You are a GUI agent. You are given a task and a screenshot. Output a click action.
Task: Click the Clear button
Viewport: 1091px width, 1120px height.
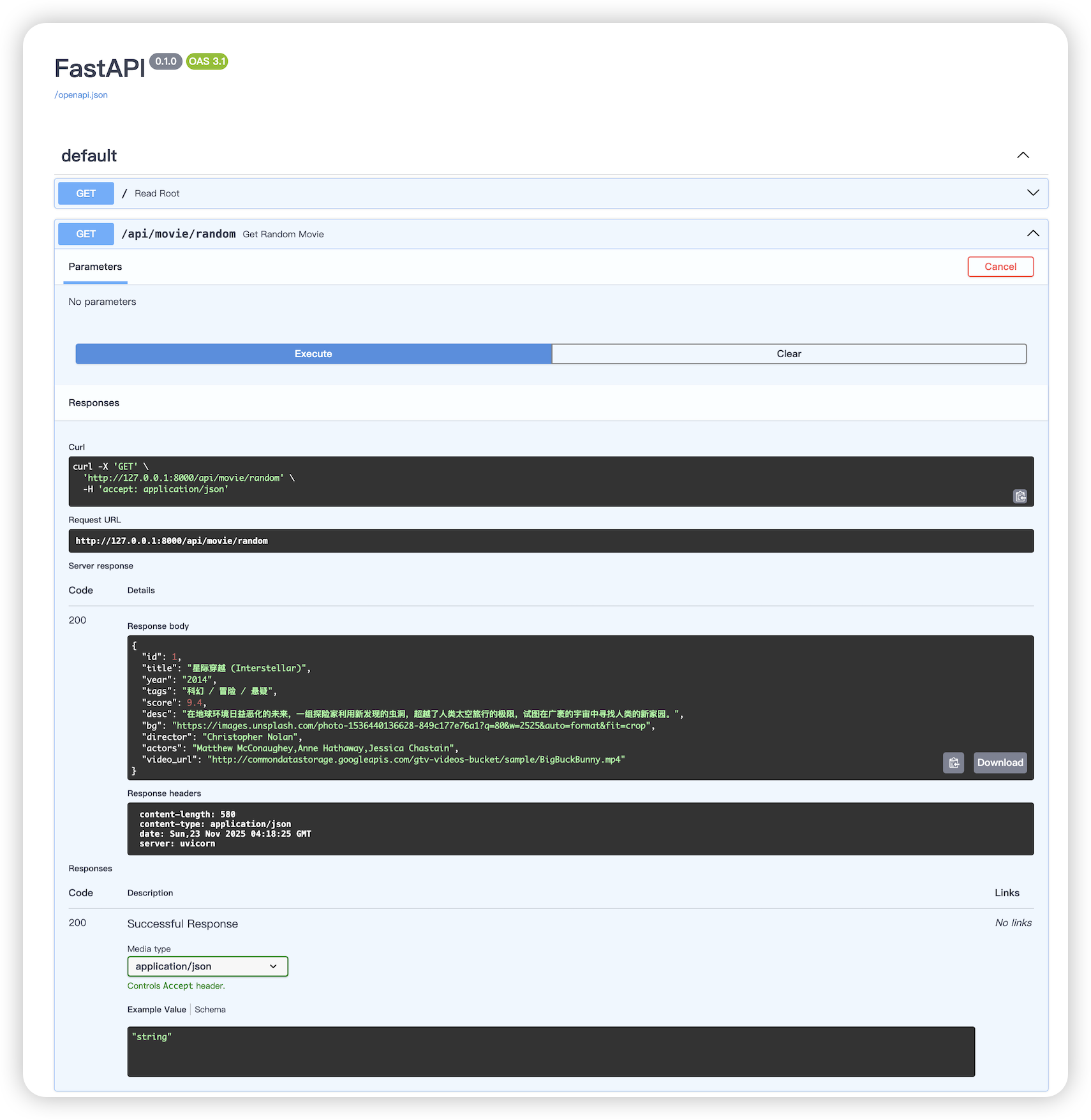(789, 354)
